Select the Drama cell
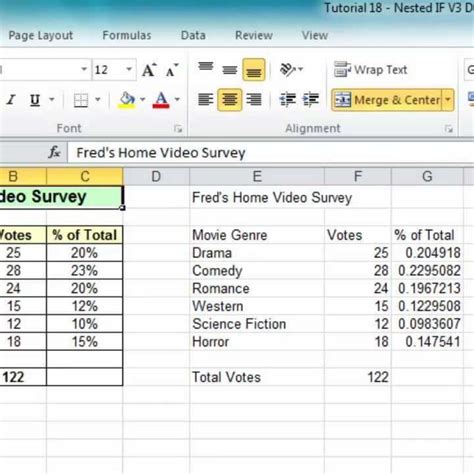The height and width of the screenshot is (474, 474). [x=257, y=253]
